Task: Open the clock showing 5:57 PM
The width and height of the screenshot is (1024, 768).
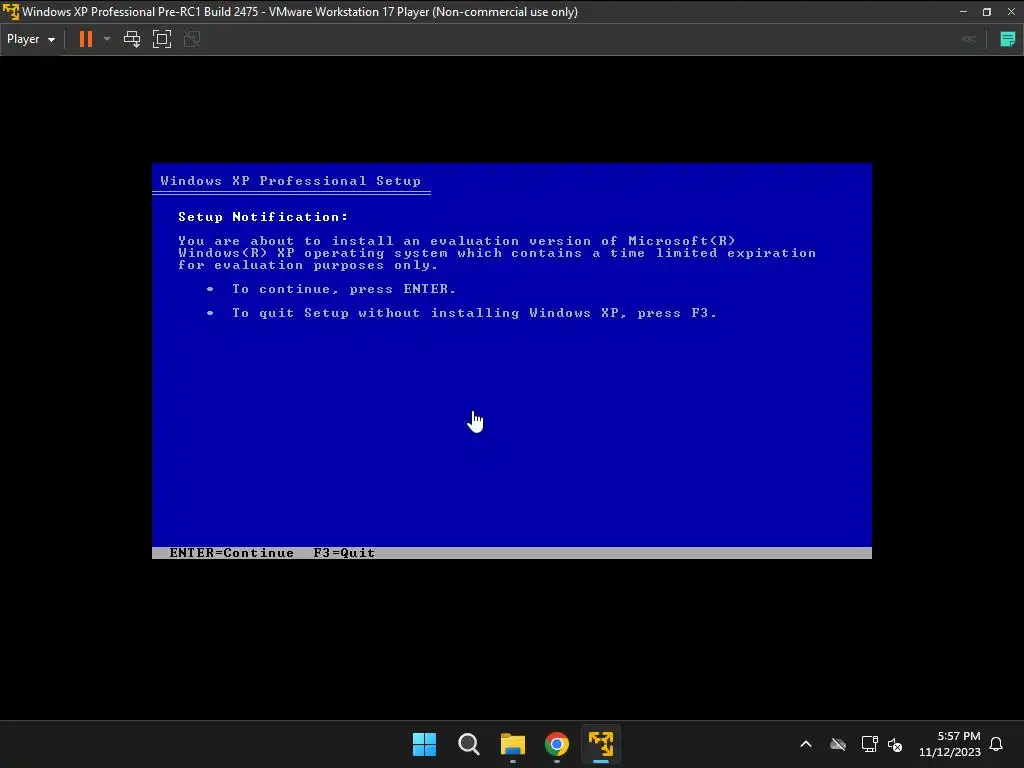Action: click(x=950, y=744)
